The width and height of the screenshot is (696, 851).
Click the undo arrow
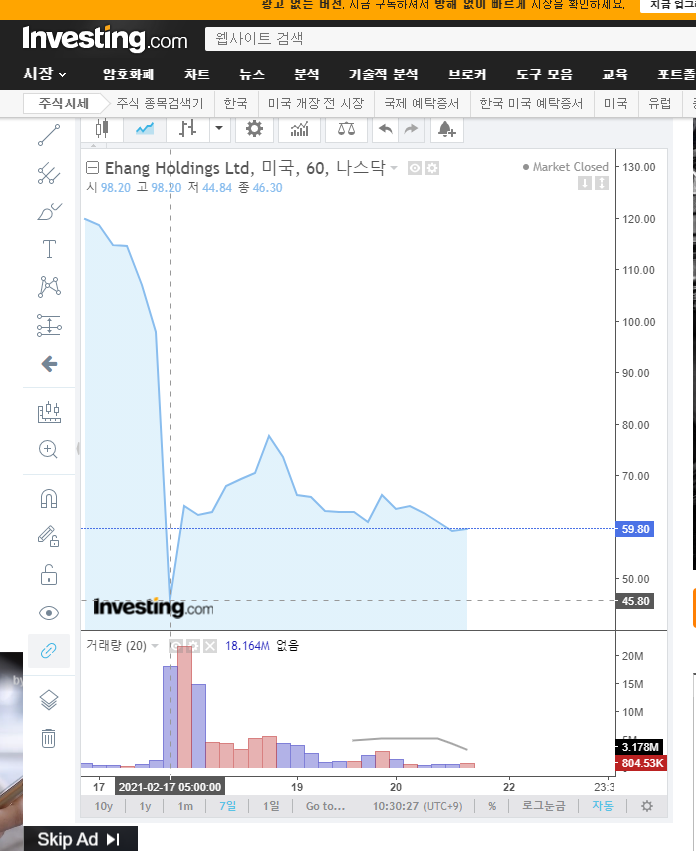(x=385, y=129)
